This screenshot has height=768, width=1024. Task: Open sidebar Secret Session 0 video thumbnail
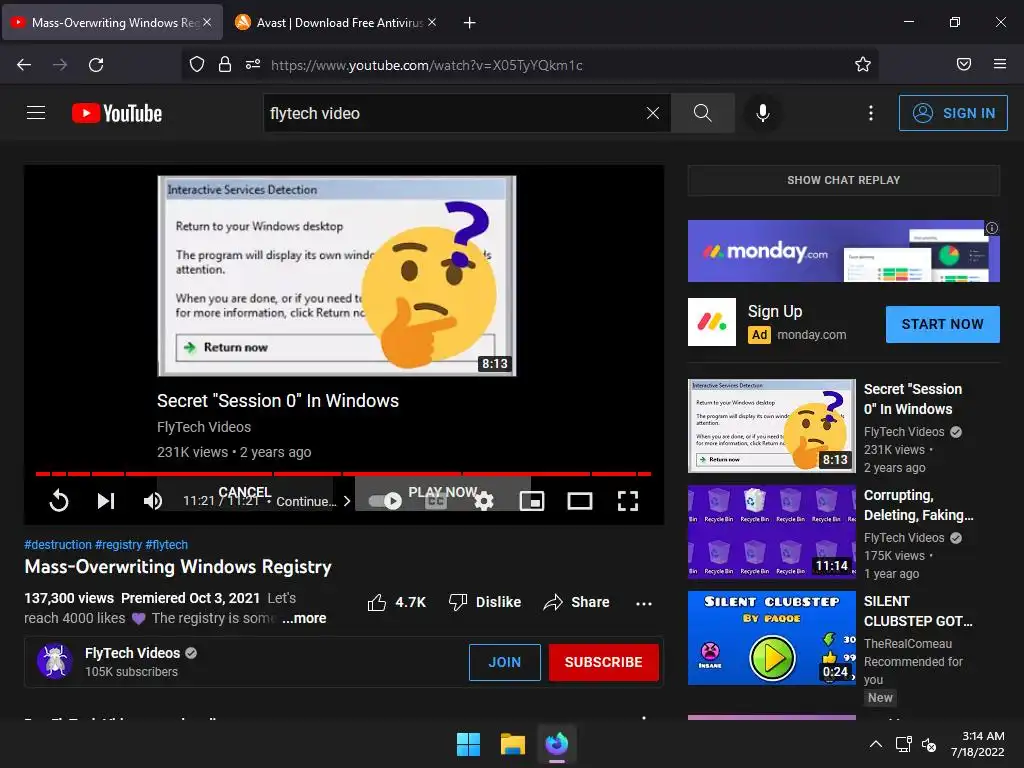tap(771, 426)
